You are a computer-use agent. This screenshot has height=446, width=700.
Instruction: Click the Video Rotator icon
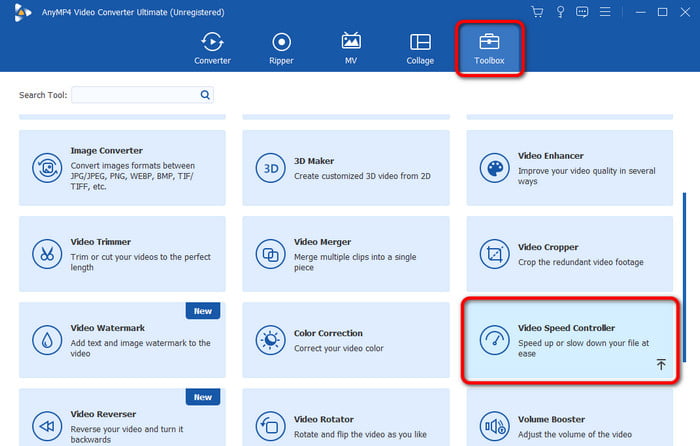pyautogui.click(x=271, y=426)
